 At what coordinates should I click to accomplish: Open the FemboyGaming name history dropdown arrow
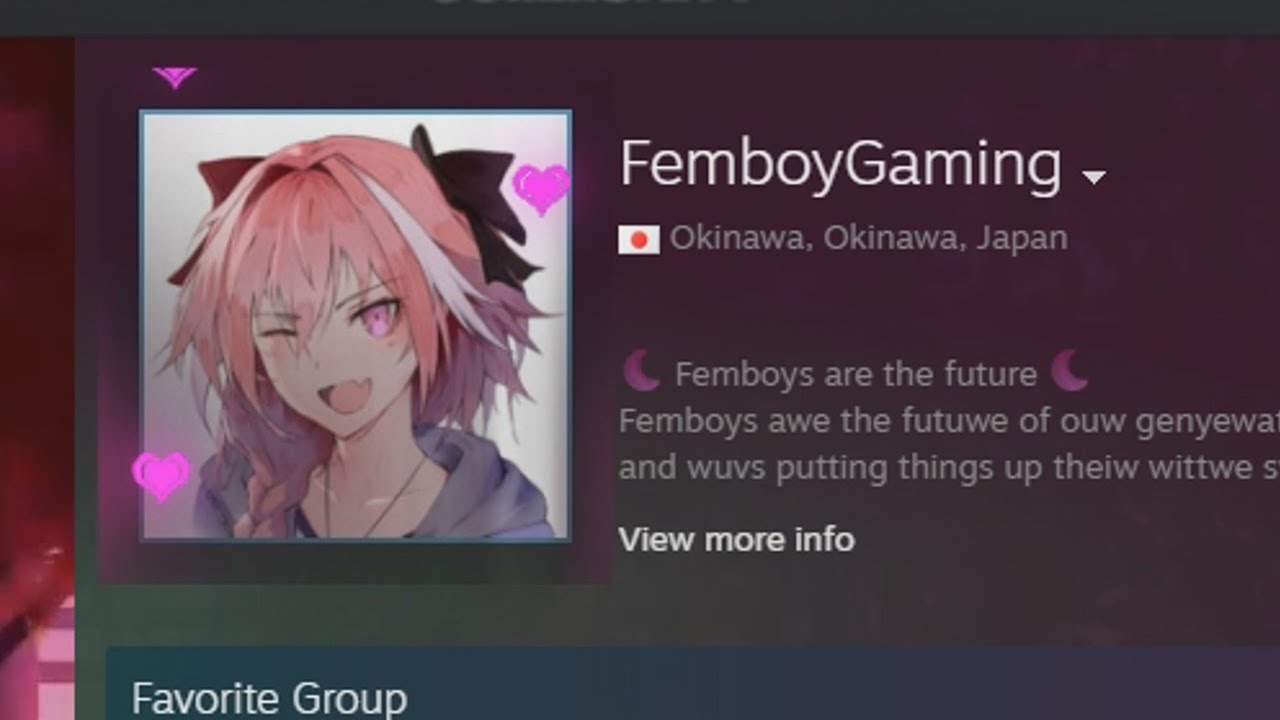pos(1094,178)
